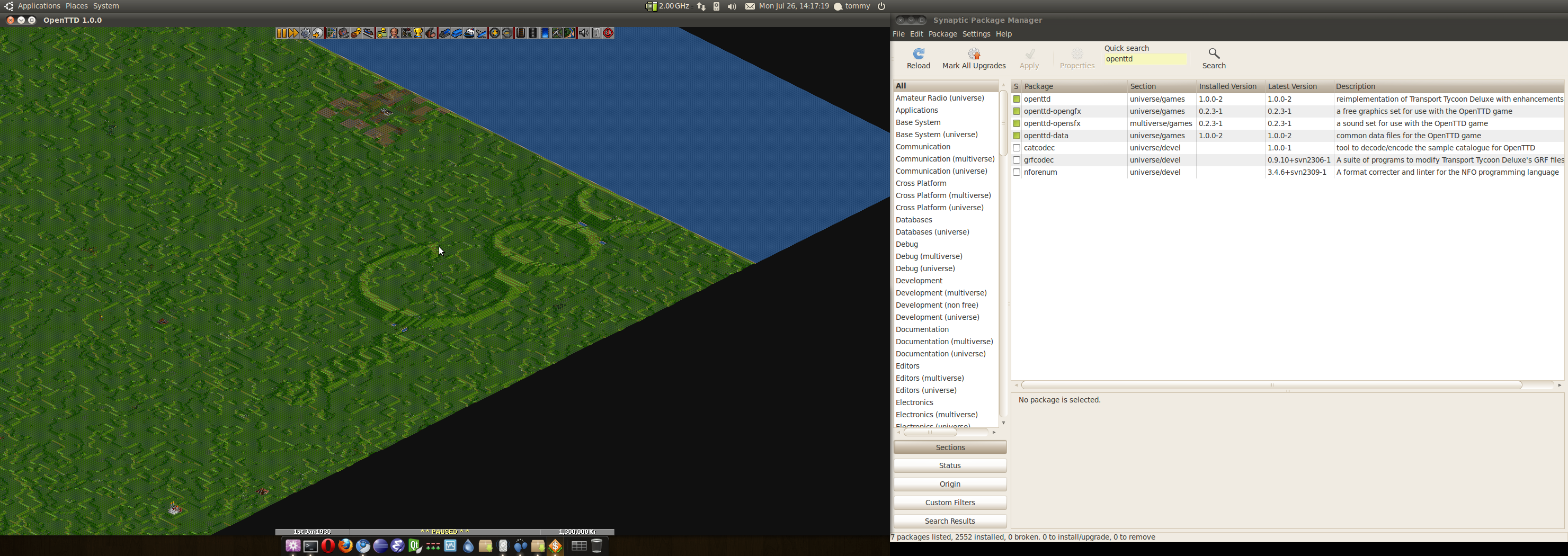Viewport: 1568px width, 556px height.
Task: Open sound/music speaker icon in OpenTTD
Action: click(x=584, y=33)
